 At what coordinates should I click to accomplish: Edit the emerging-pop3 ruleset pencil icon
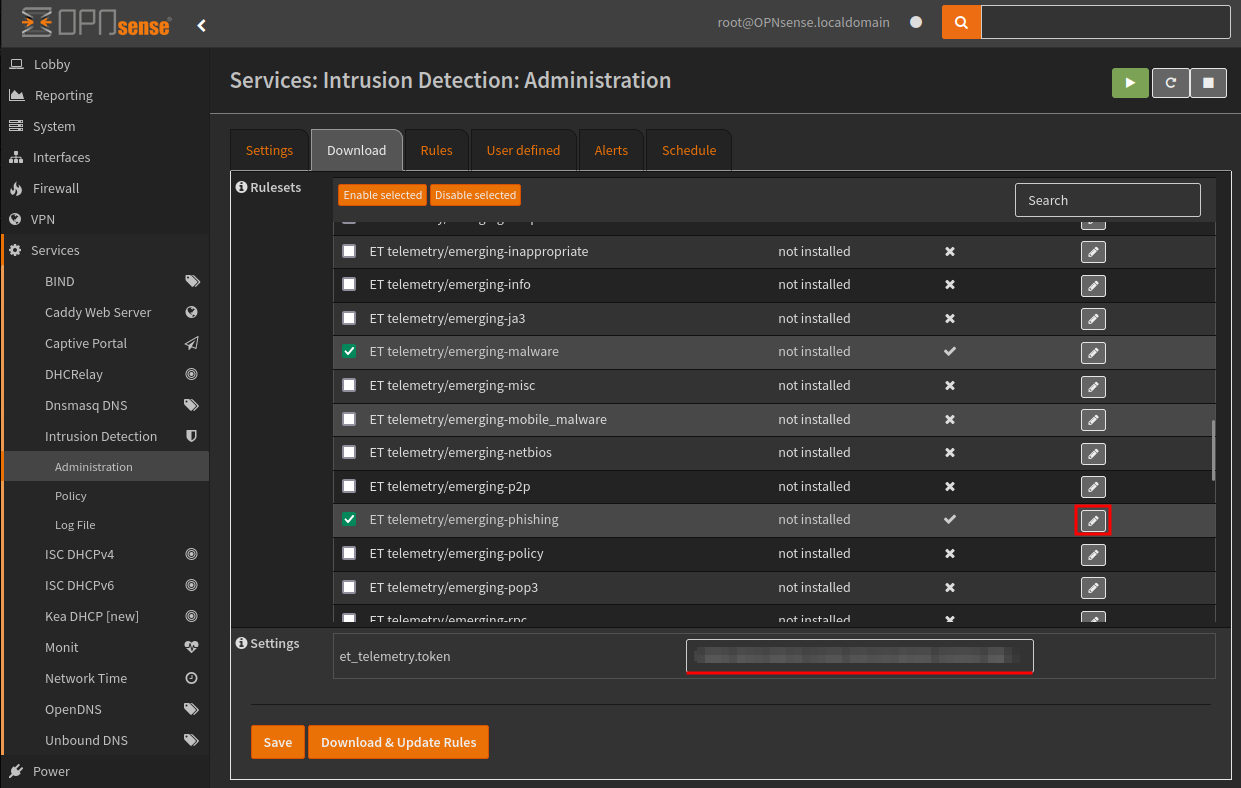(1093, 588)
